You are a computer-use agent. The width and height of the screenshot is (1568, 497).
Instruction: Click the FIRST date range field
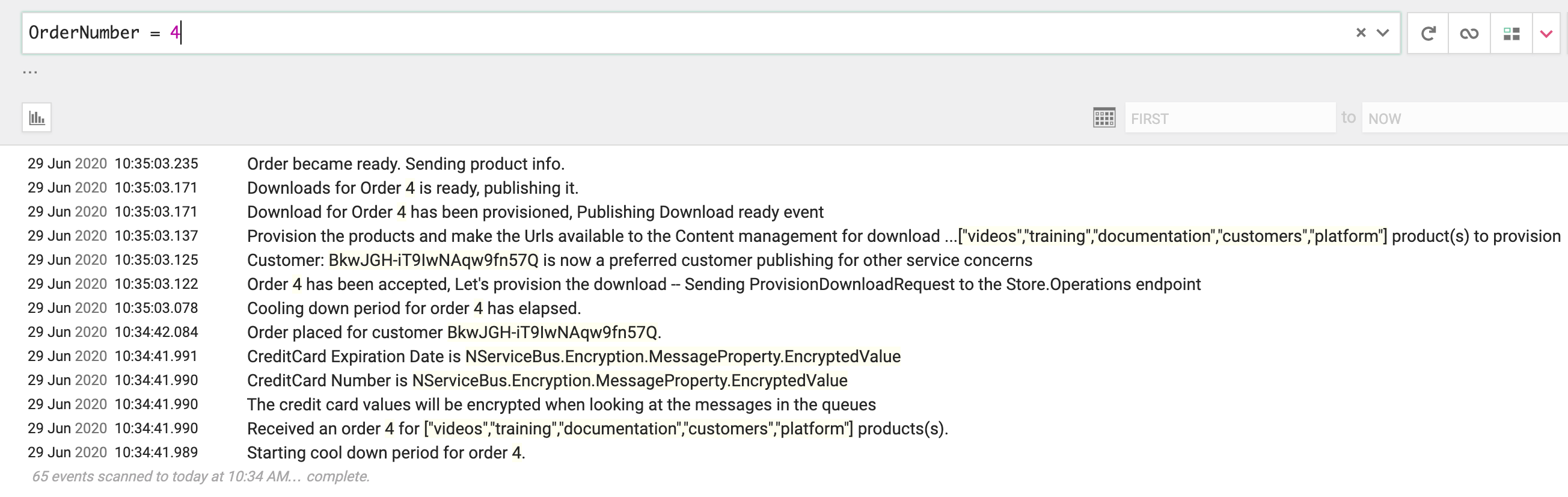(x=1230, y=118)
